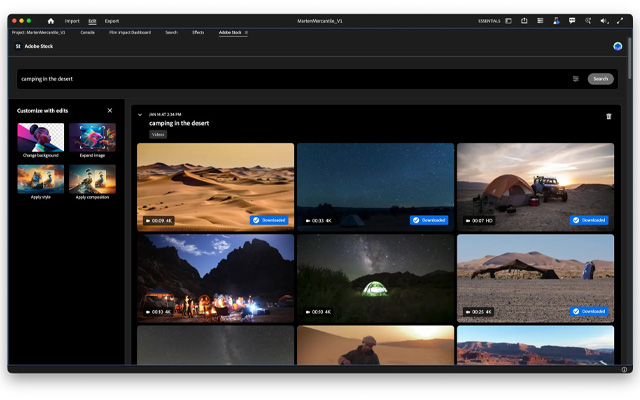Click the Videos filter tag

[x=158, y=134]
